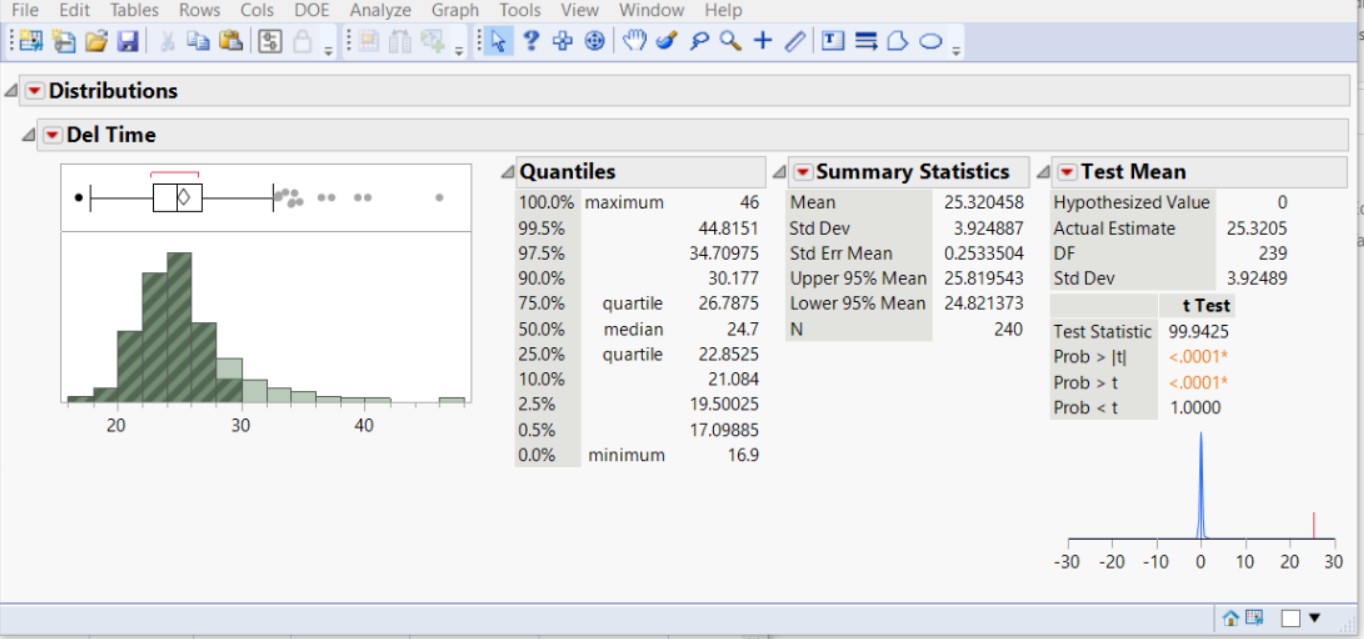Pick the Brush tool in toolbar
The width and height of the screenshot is (1364, 639).
pos(667,41)
